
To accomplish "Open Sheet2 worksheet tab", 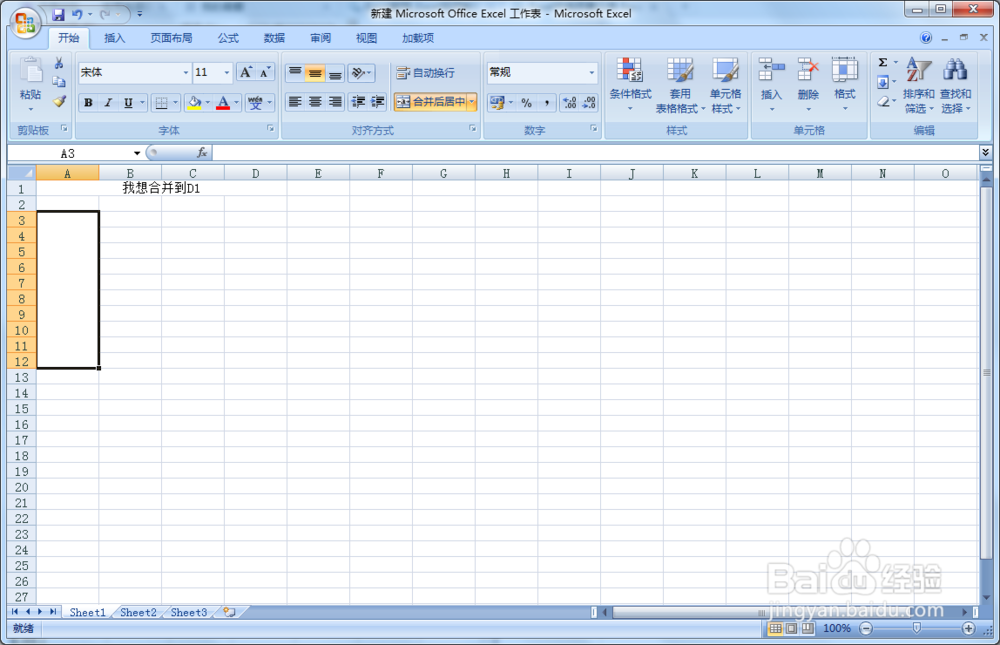I will 138,612.
